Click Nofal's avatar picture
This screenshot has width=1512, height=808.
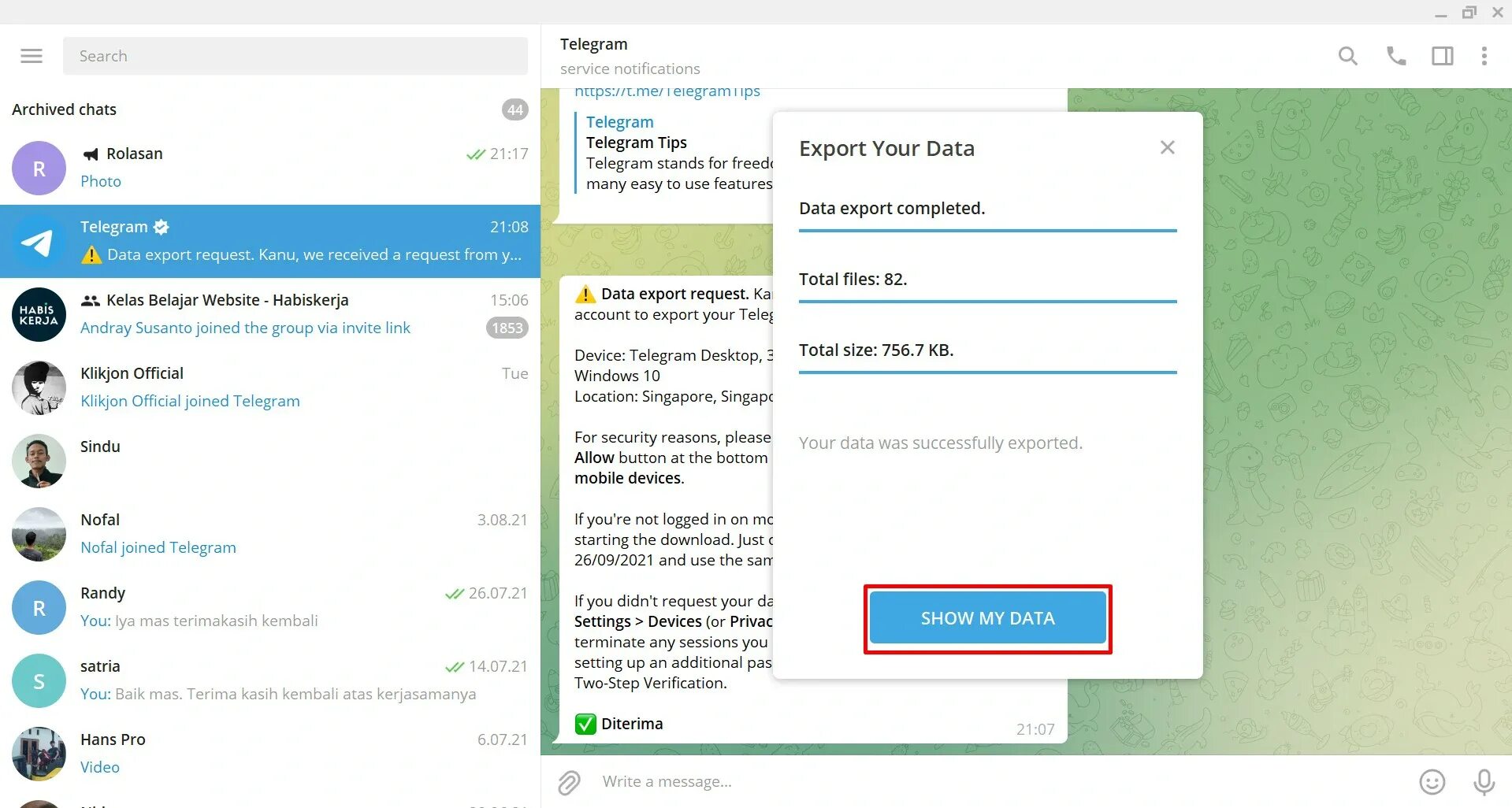tap(39, 534)
